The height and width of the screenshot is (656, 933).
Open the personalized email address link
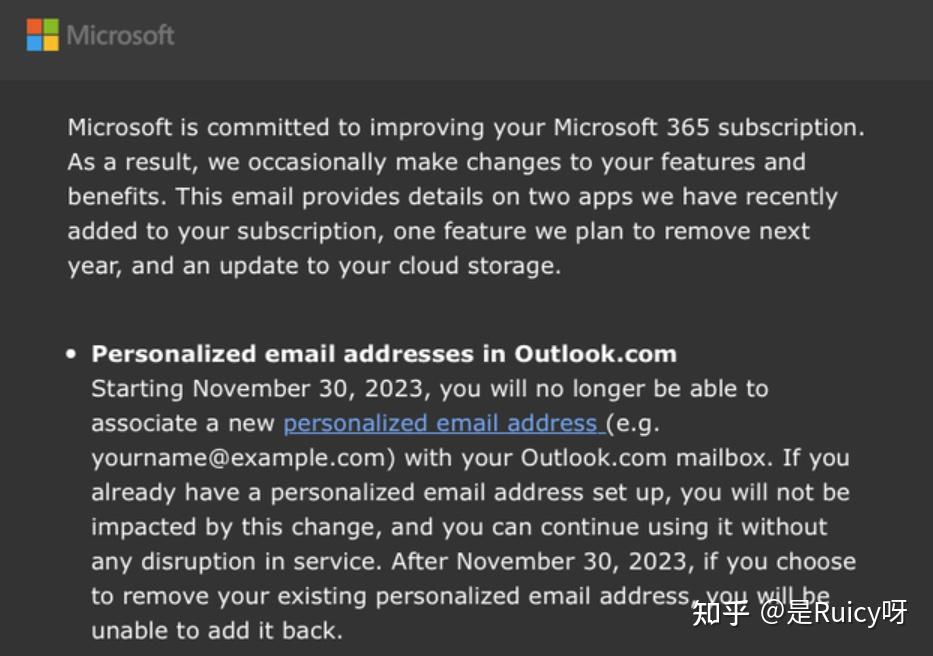444,423
